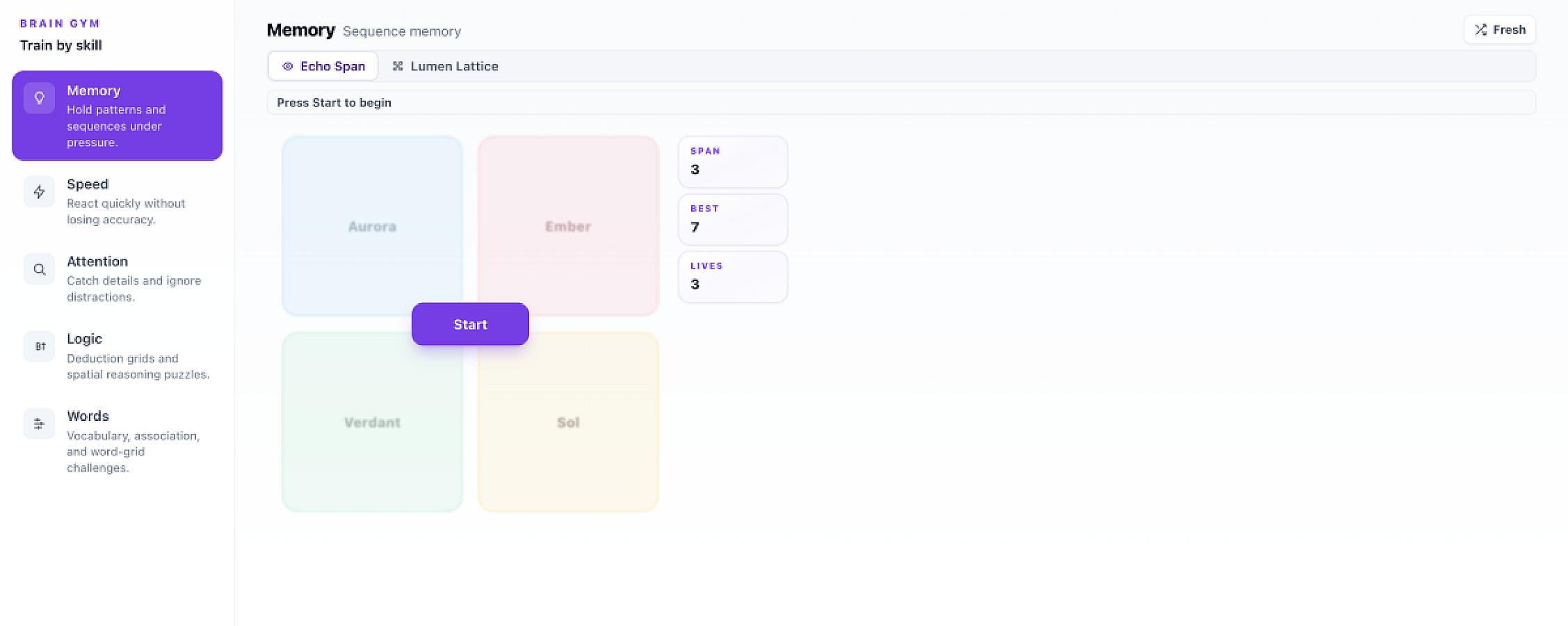Image resolution: width=1568 pixels, height=626 pixels.
Task: Click the Lives counter card
Action: [733, 277]
